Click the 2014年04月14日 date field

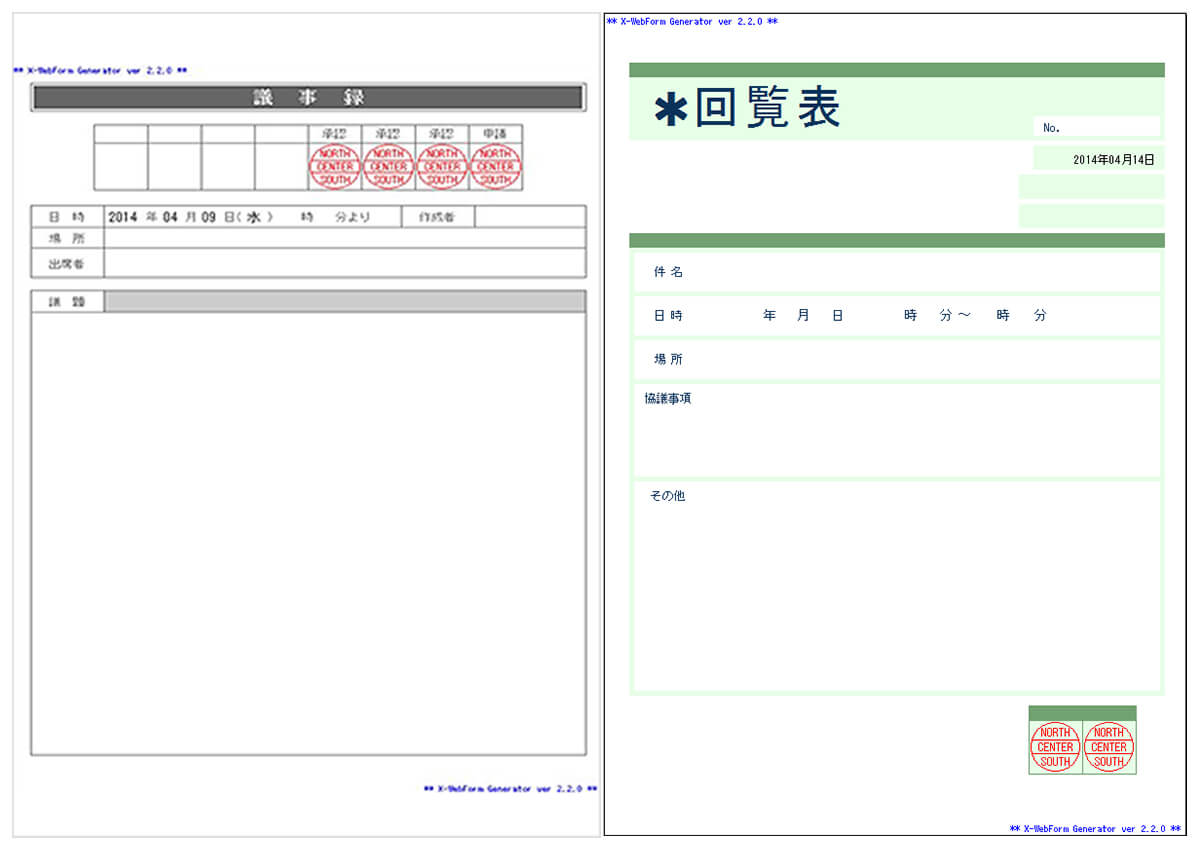pos(1098,158)
